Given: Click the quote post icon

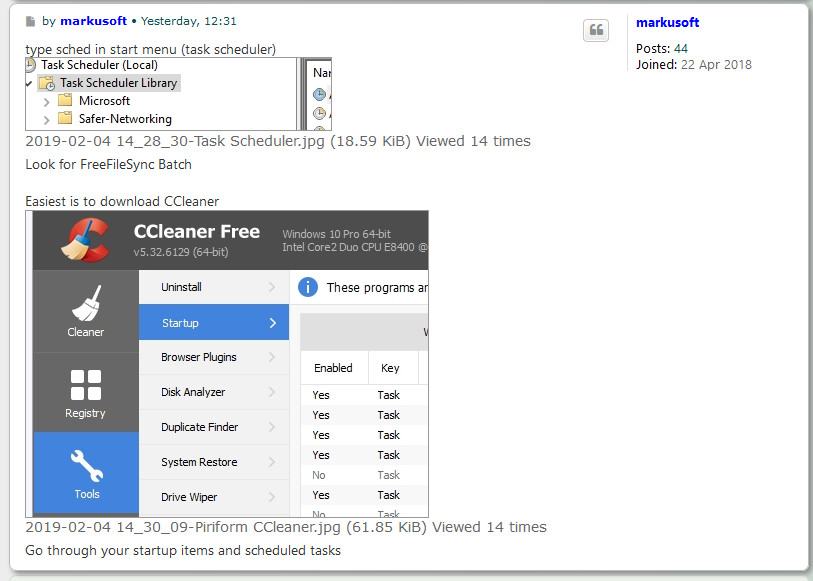Looking at the screenshot, I should coord(596,30).
